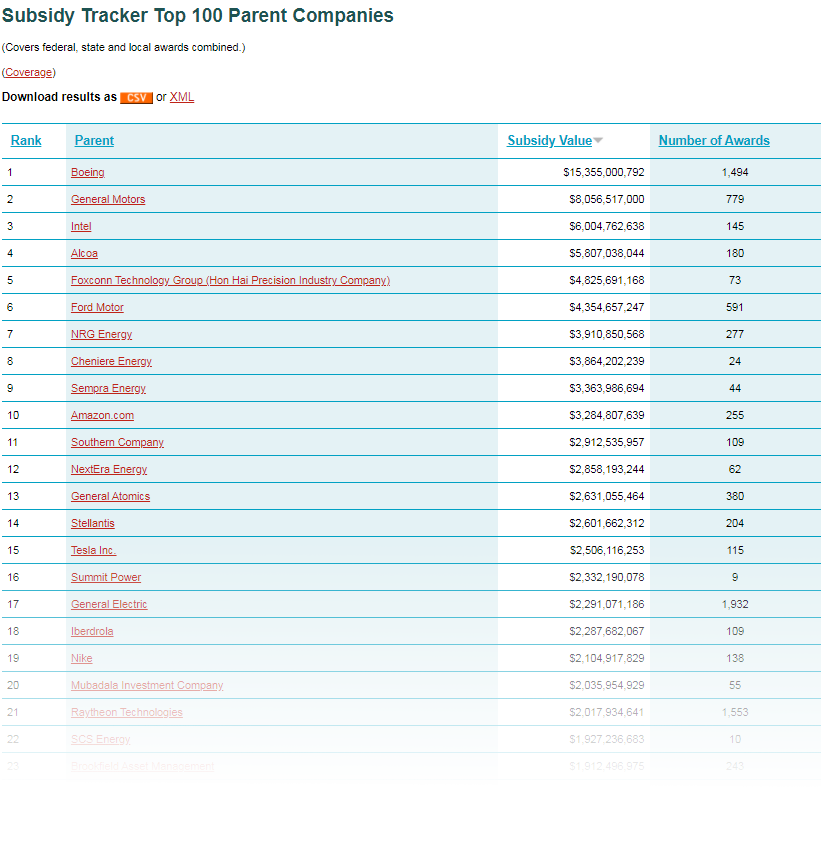Select Alcoa subsidy value $5,807,038,044
Screen dimensions: 824x853
606,254
